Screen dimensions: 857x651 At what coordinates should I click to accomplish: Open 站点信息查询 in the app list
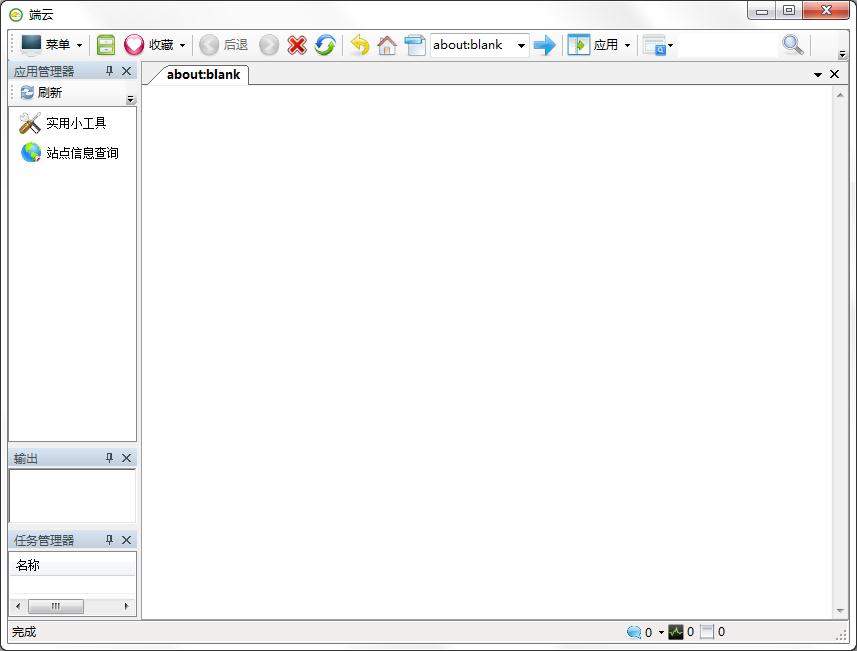click(70, 153)
